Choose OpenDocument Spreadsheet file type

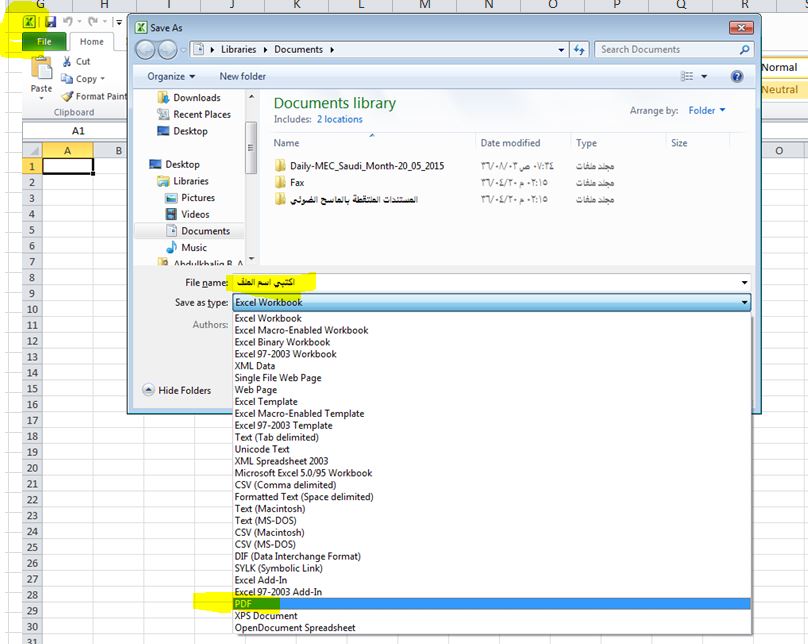[295, 628]
